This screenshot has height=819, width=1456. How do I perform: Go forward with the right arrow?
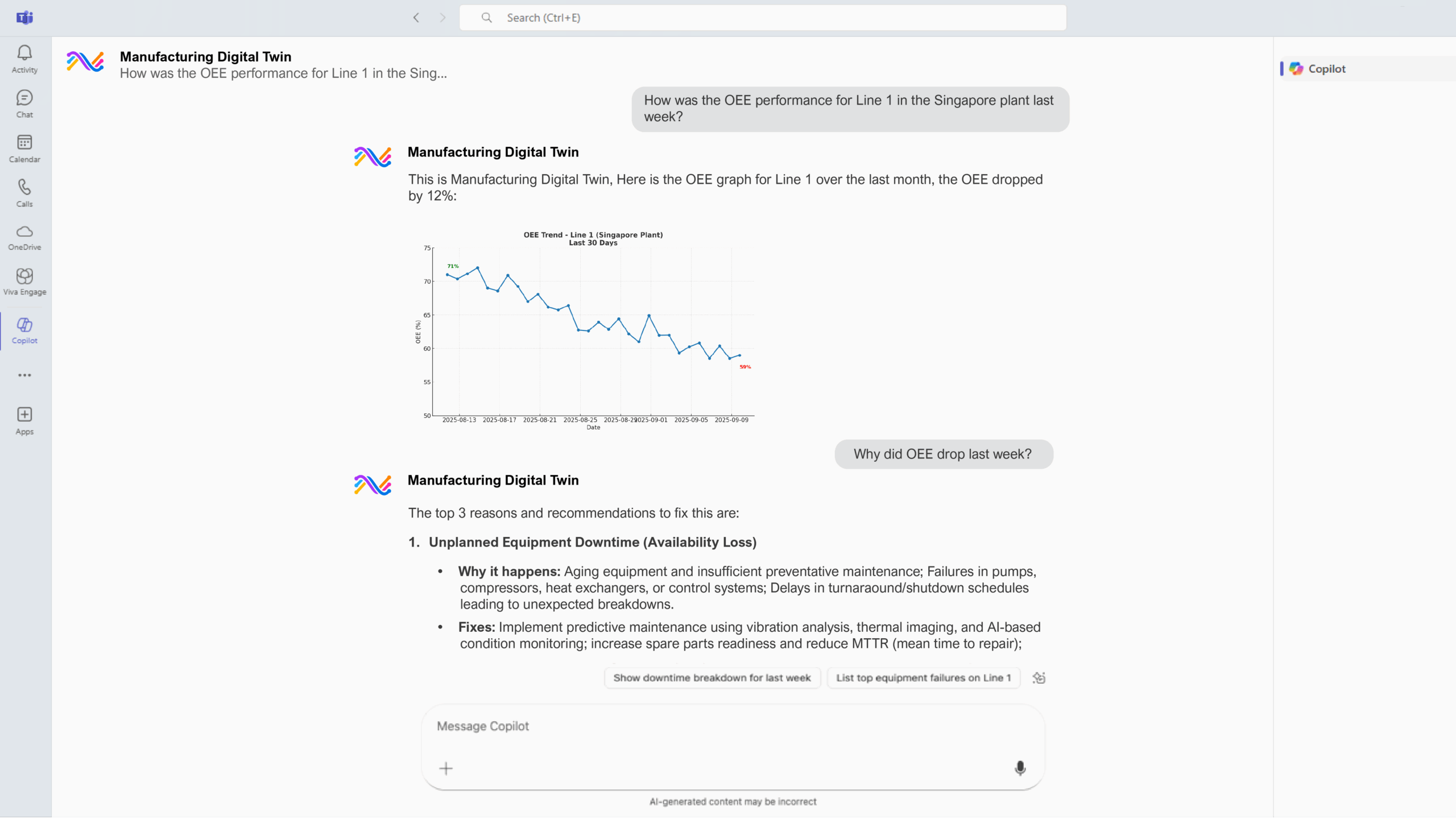coord(442,18)
